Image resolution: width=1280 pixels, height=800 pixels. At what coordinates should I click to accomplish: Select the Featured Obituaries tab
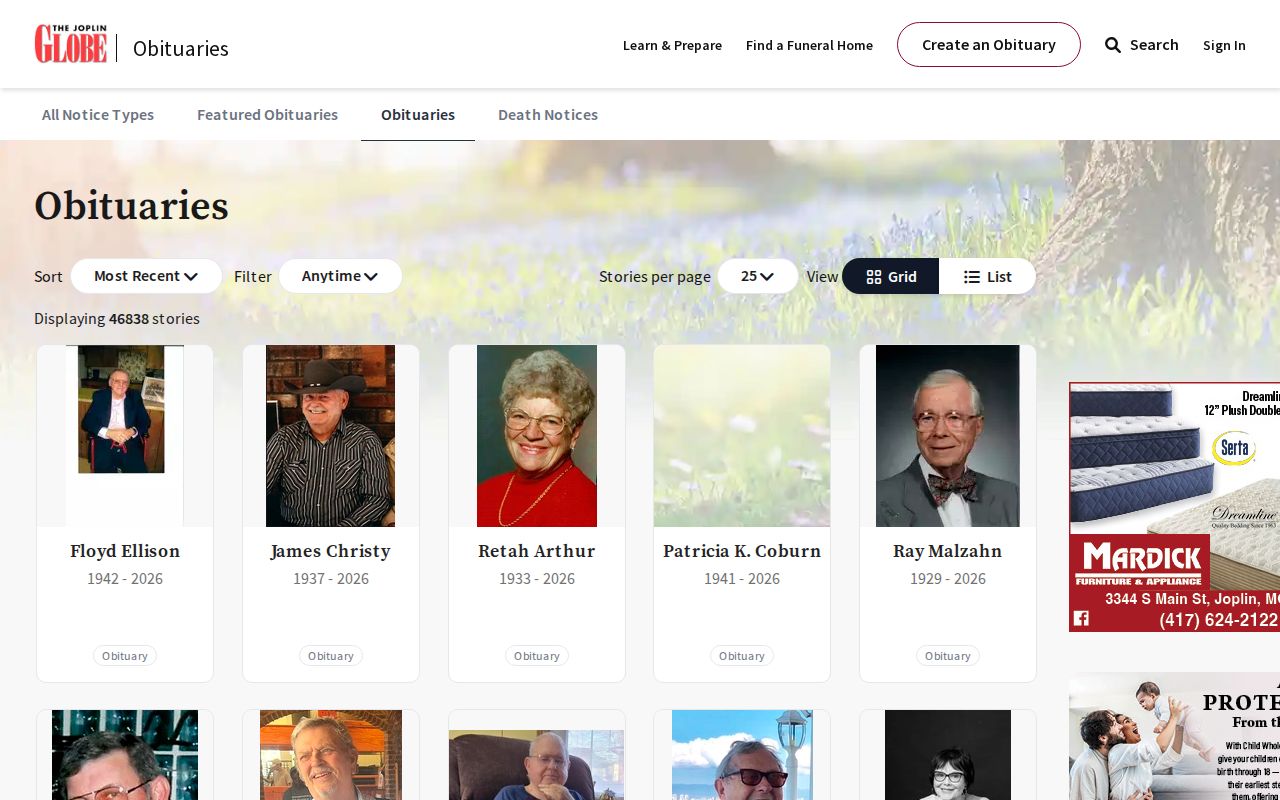(267, 115)
